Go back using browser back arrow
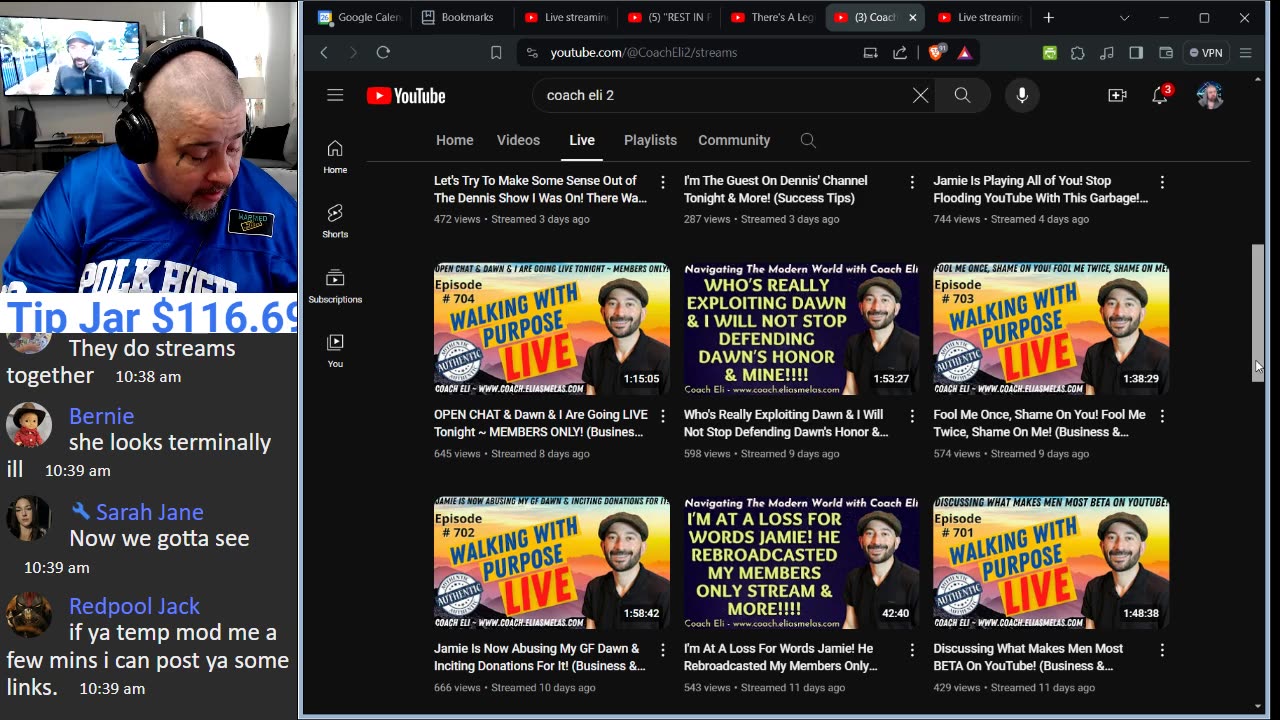The image size is (1280, 720). click(x=324, y=52)
